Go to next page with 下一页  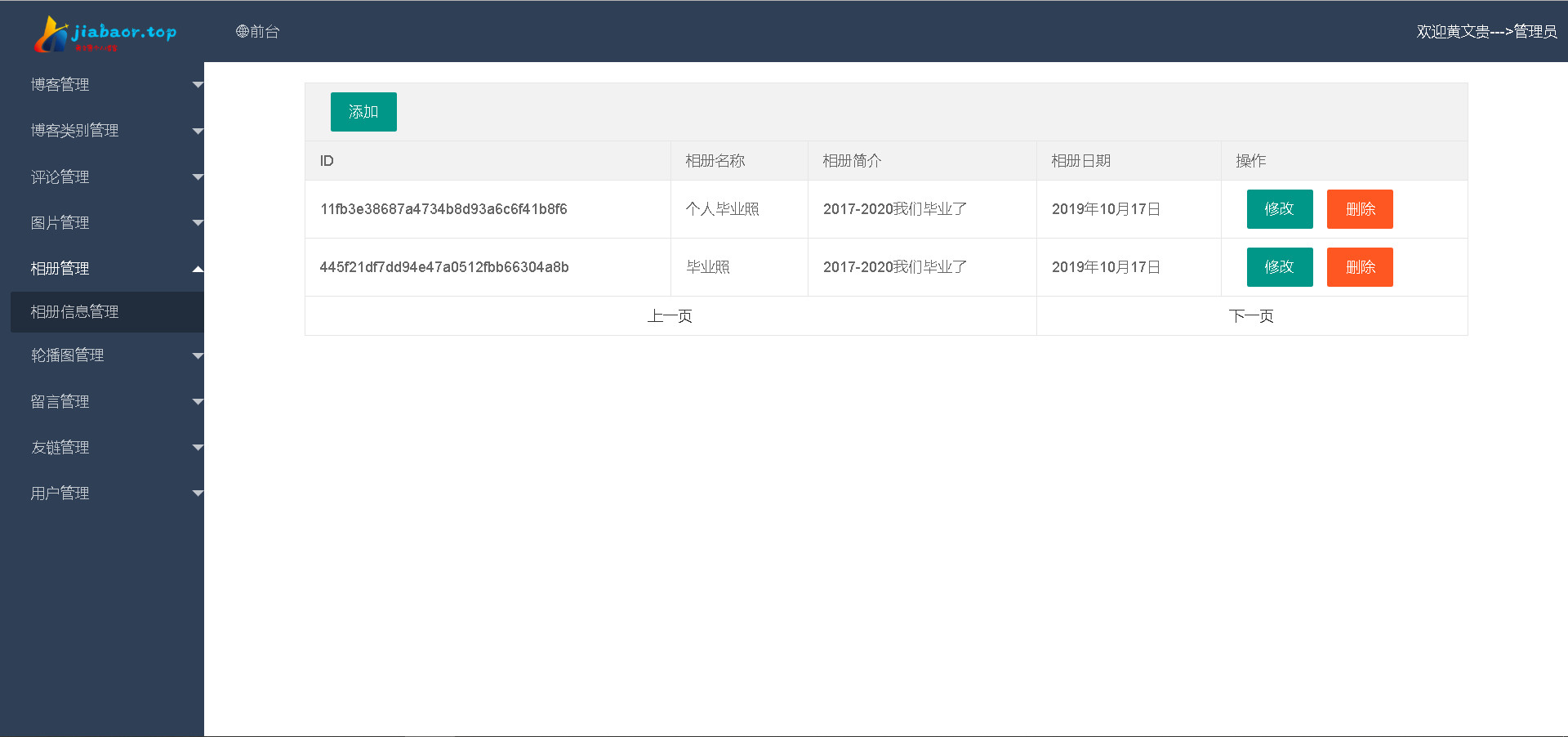tap(1251, 316)
